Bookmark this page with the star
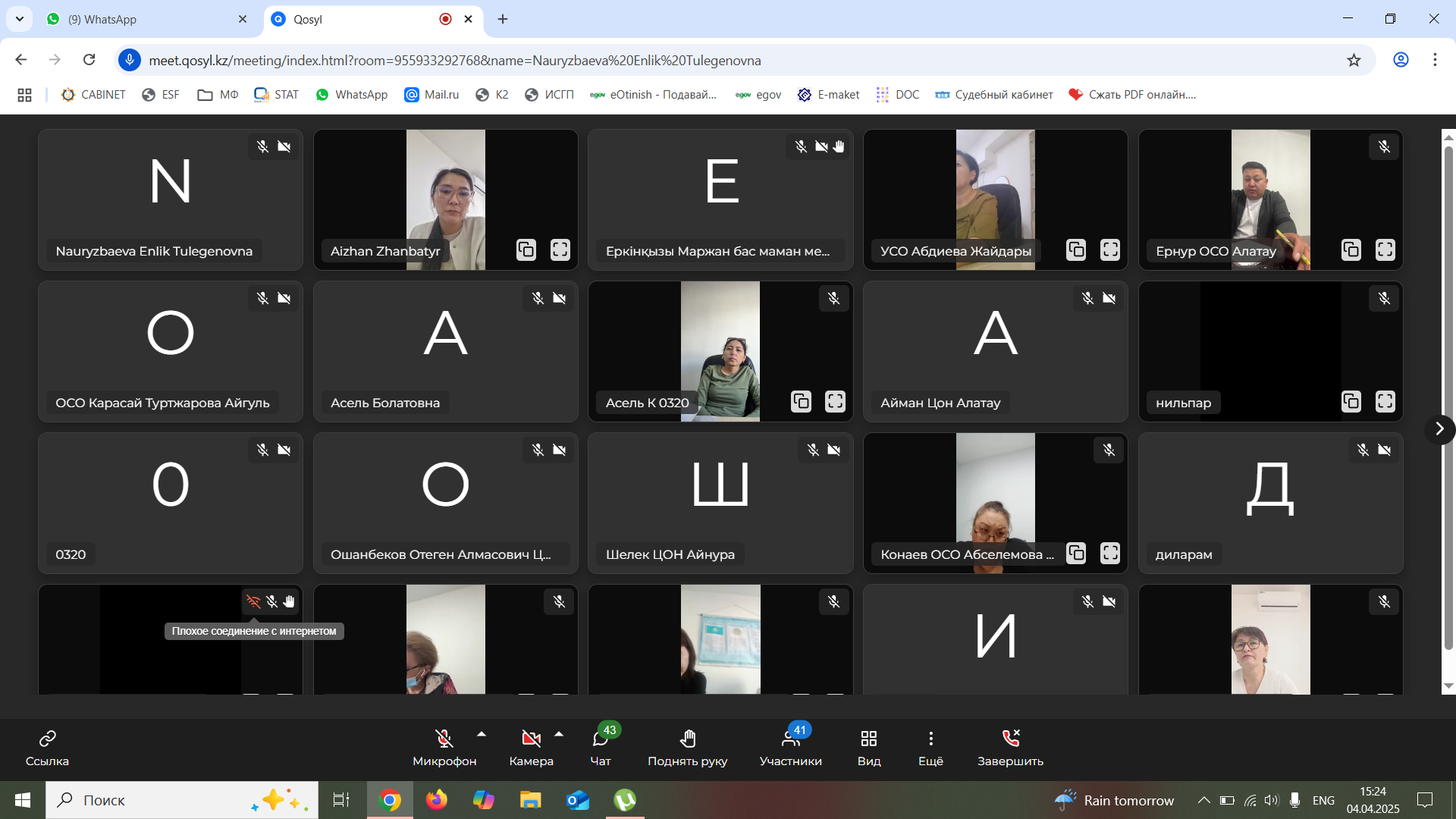 point(1354,60)
